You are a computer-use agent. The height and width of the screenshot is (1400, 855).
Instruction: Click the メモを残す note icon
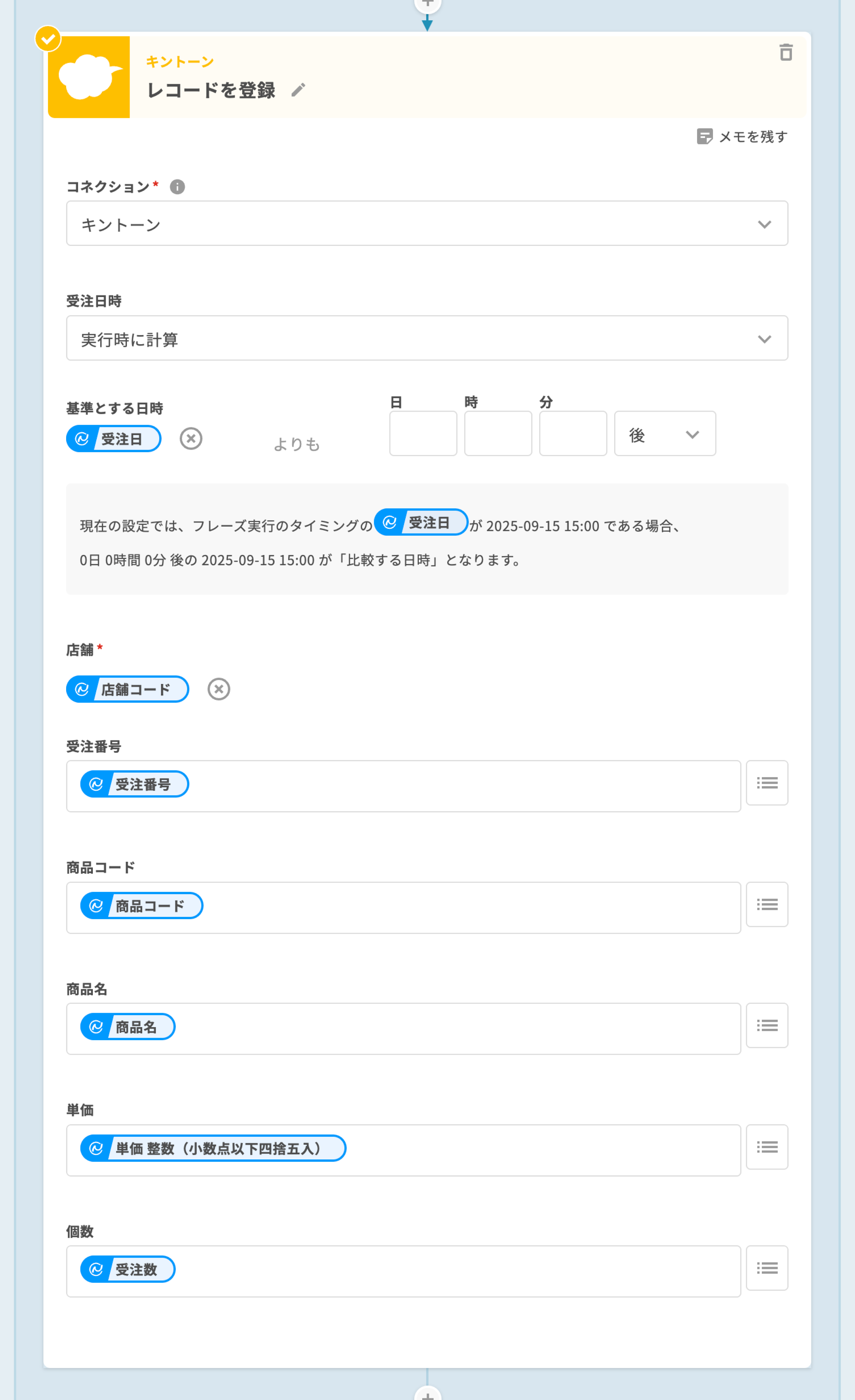tap(704, 136)
